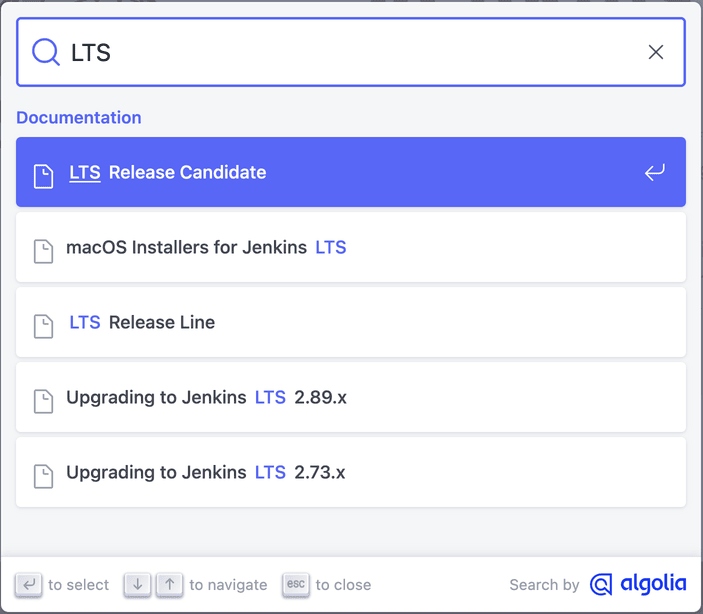The width and height of the screenshot is (703, 614).
Task: Click document icon beside macOS Installers result
Action: point(43,249)
